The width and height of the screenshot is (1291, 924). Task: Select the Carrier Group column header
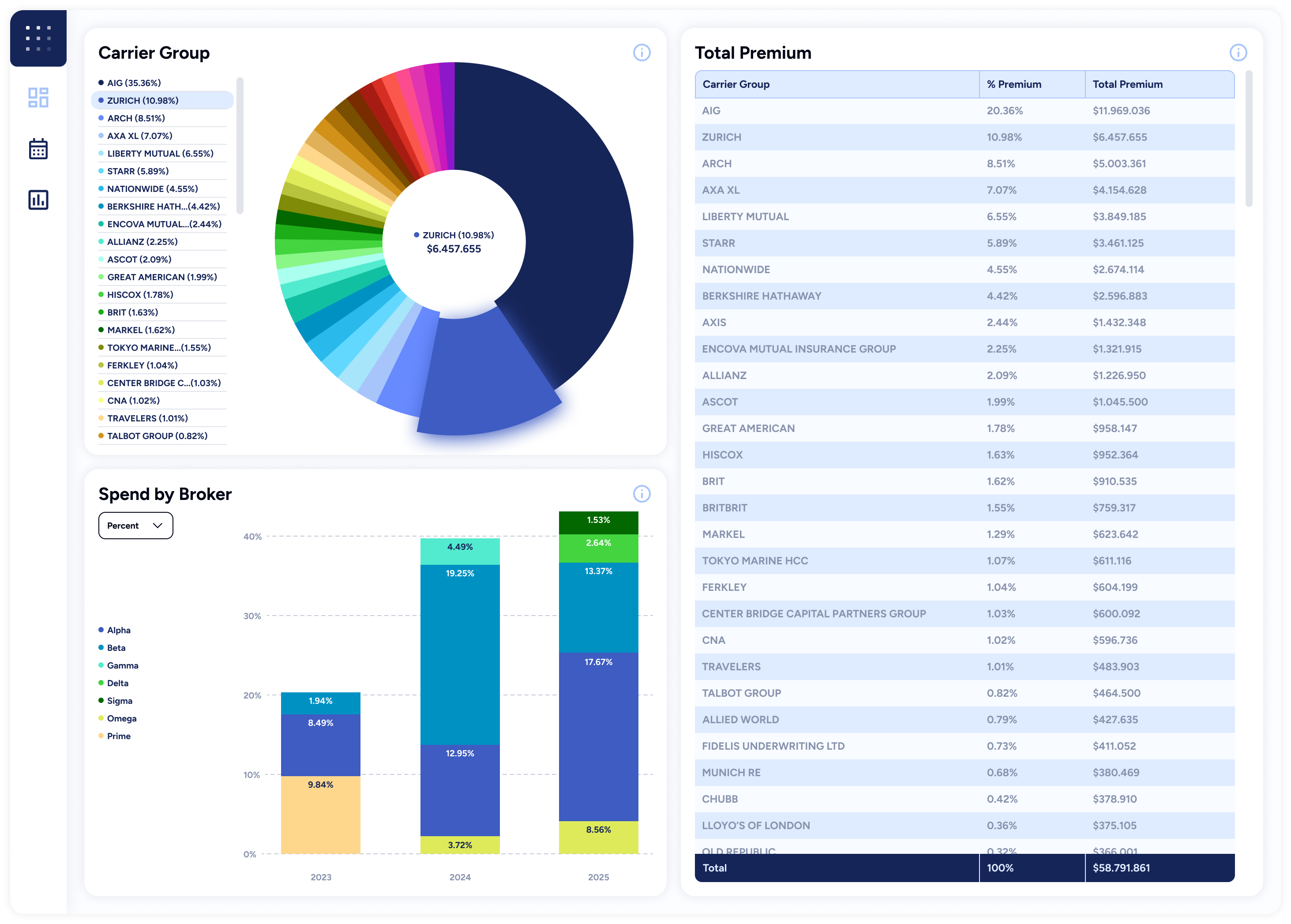(736, 84)
